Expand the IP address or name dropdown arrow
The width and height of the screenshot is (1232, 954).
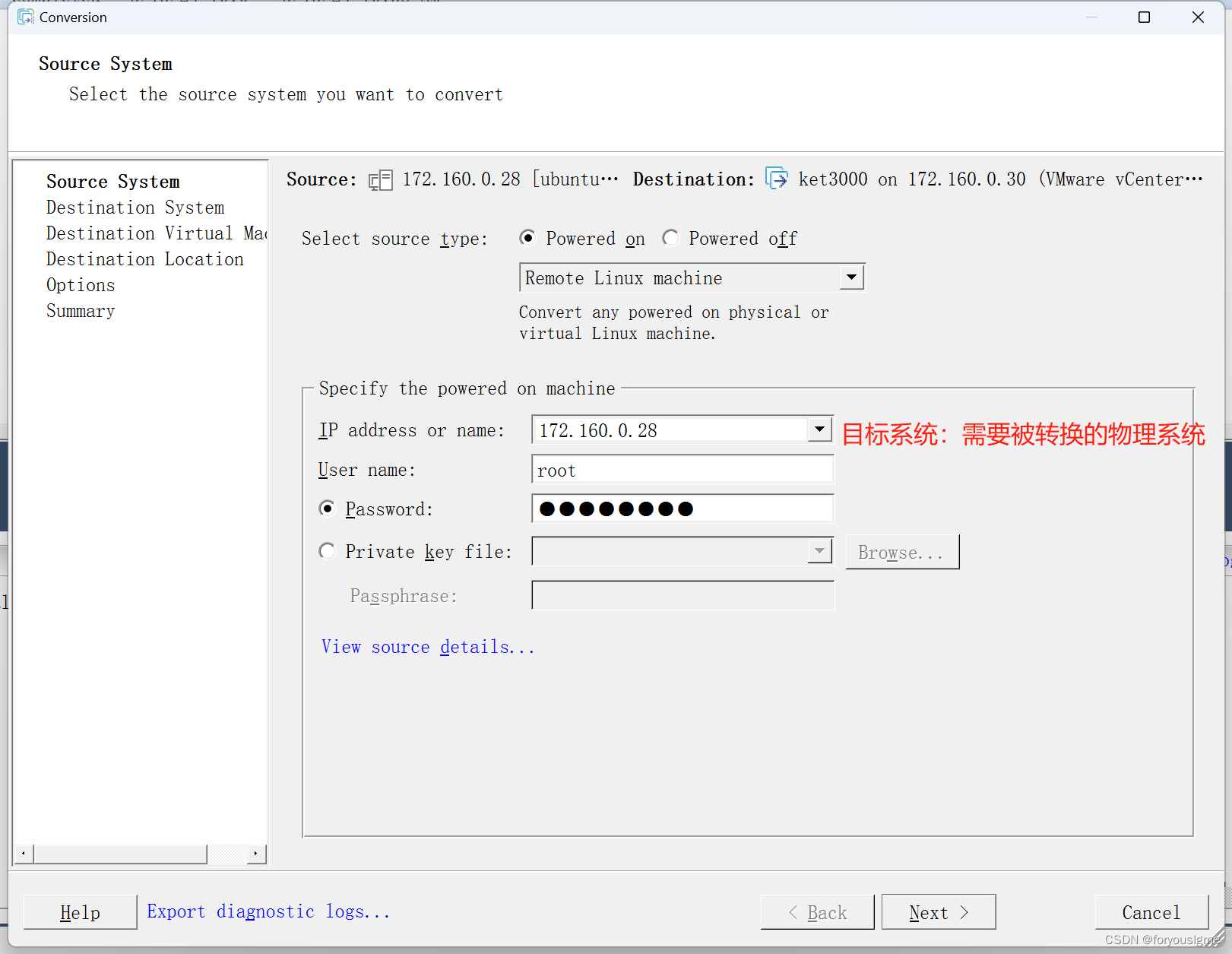pyautogui.click(x=819, y=429)
